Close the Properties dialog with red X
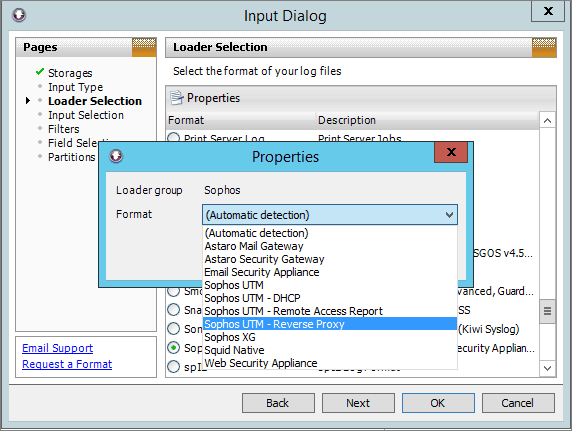572x431 pixels. pyautogui.click(x=451, y=152)
